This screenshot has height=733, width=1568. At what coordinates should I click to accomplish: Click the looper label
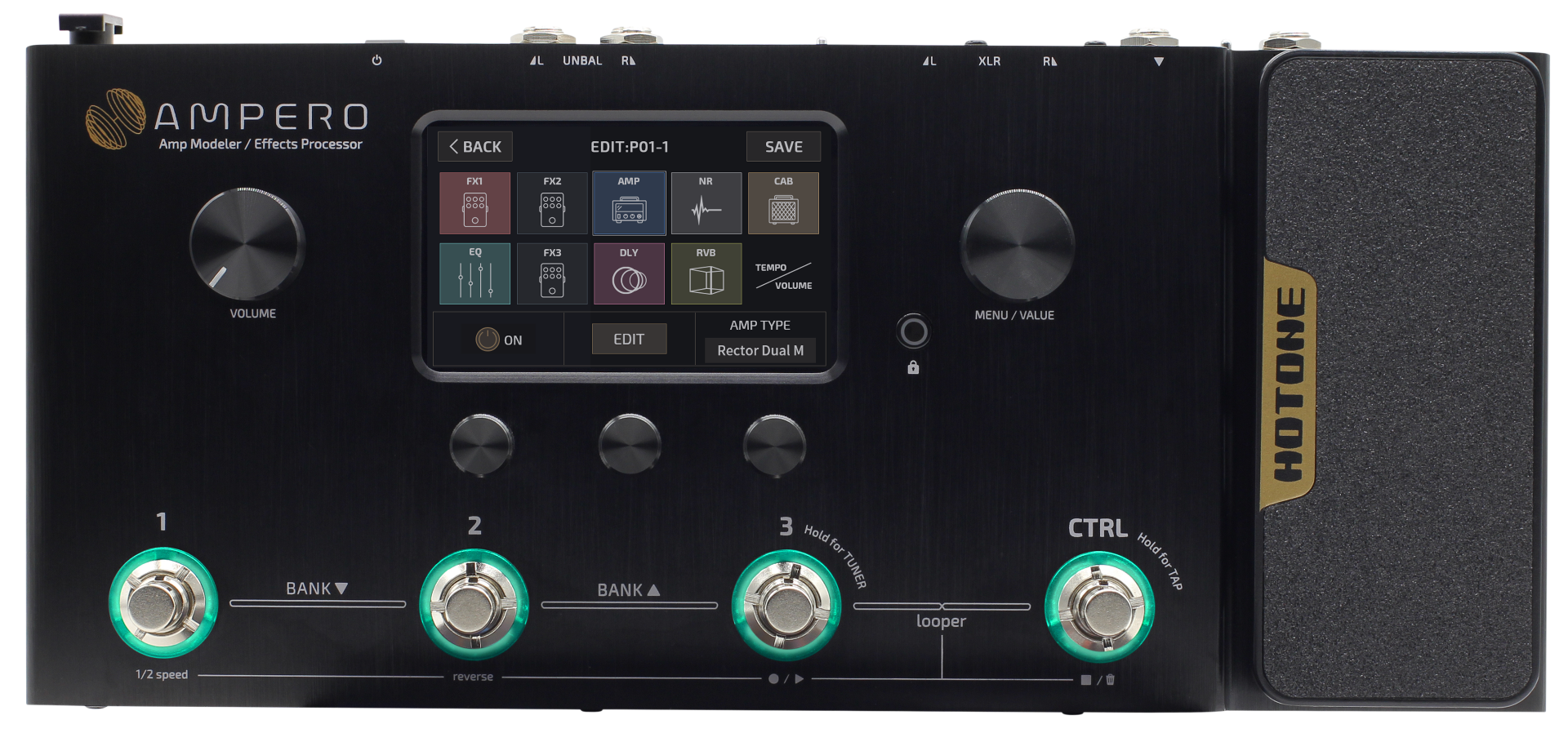pos(941,621)
